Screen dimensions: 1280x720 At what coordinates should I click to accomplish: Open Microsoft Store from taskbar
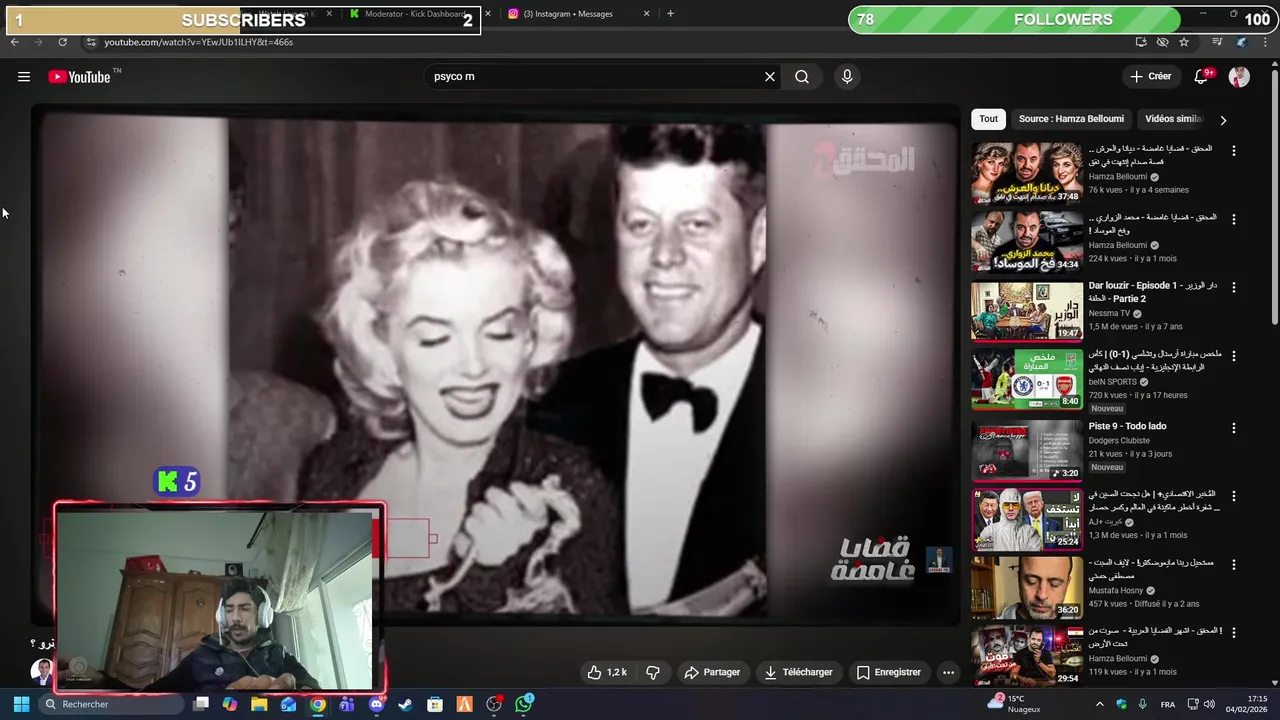[435, 704]
